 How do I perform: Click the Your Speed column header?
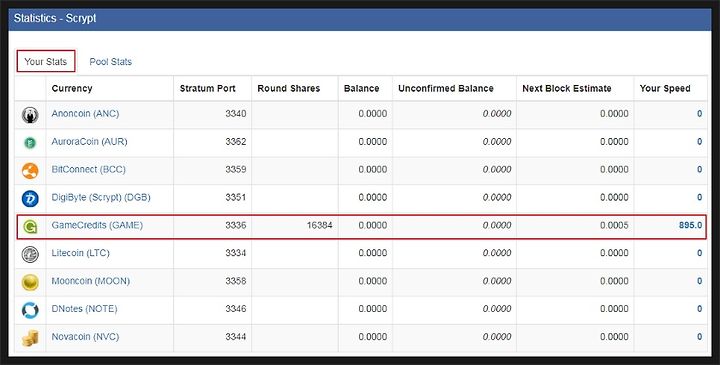click(x=665, y=88)
